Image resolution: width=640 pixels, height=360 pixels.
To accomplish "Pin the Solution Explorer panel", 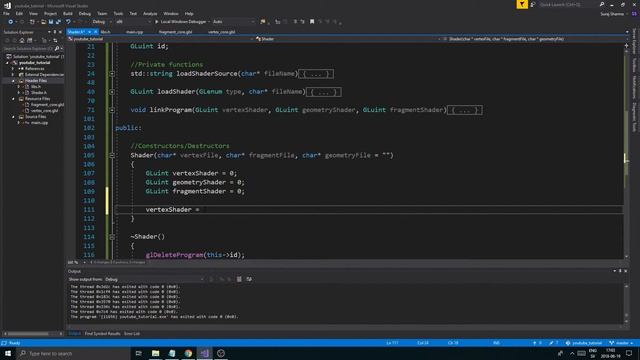I will pyautogui.click(x=55, y=32).
